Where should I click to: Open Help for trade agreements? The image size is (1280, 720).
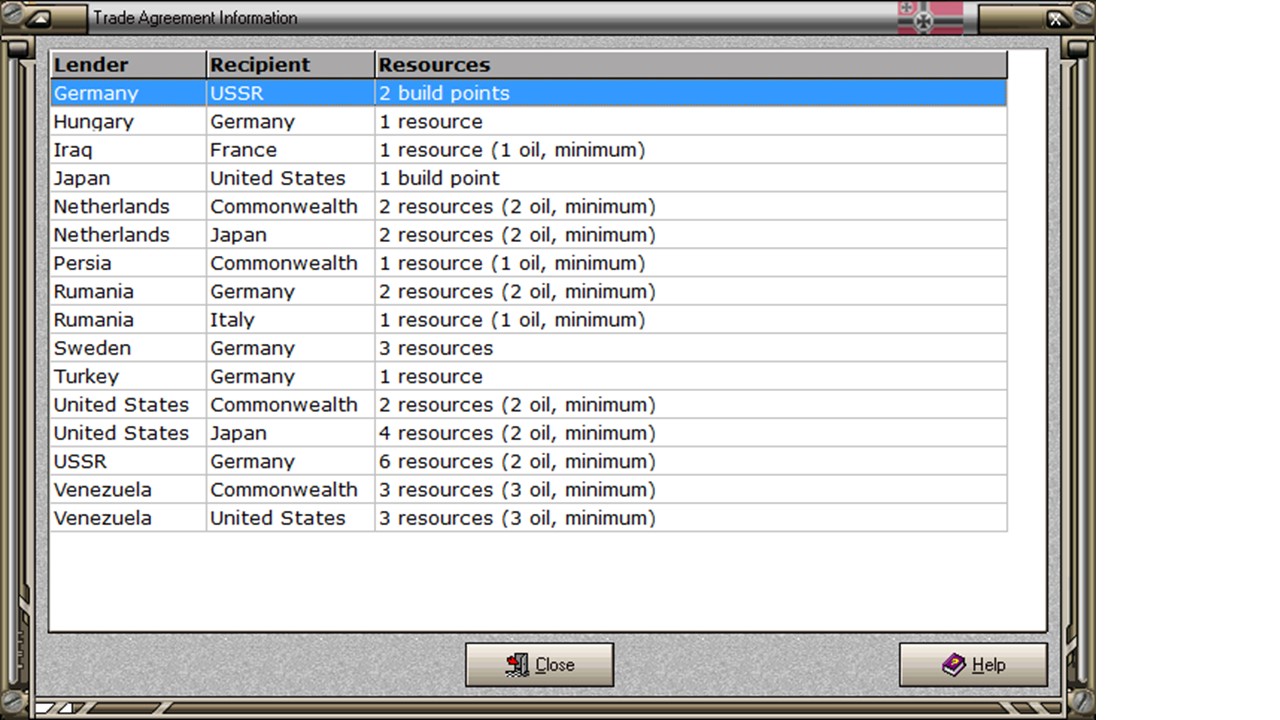coord(973,665)
